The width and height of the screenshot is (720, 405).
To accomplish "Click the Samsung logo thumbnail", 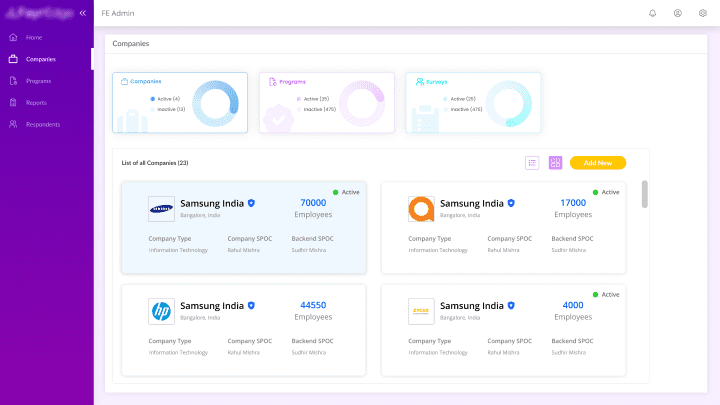I will [161, 208].
